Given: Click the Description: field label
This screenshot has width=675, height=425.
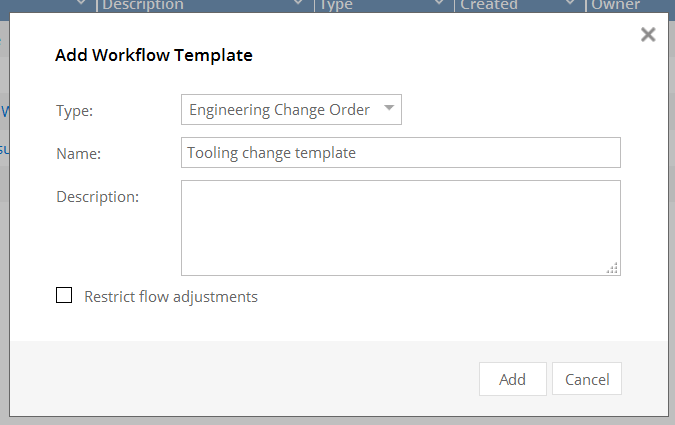Looking at the screenshot, I should click(97, 196).
